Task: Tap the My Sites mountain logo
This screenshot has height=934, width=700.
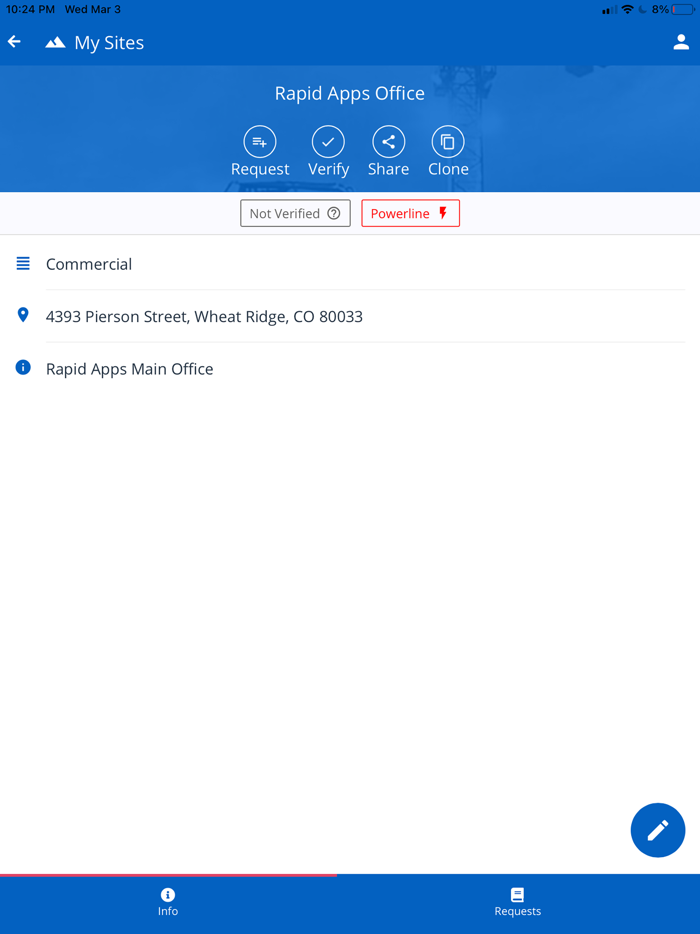Action: click(55, 42)
